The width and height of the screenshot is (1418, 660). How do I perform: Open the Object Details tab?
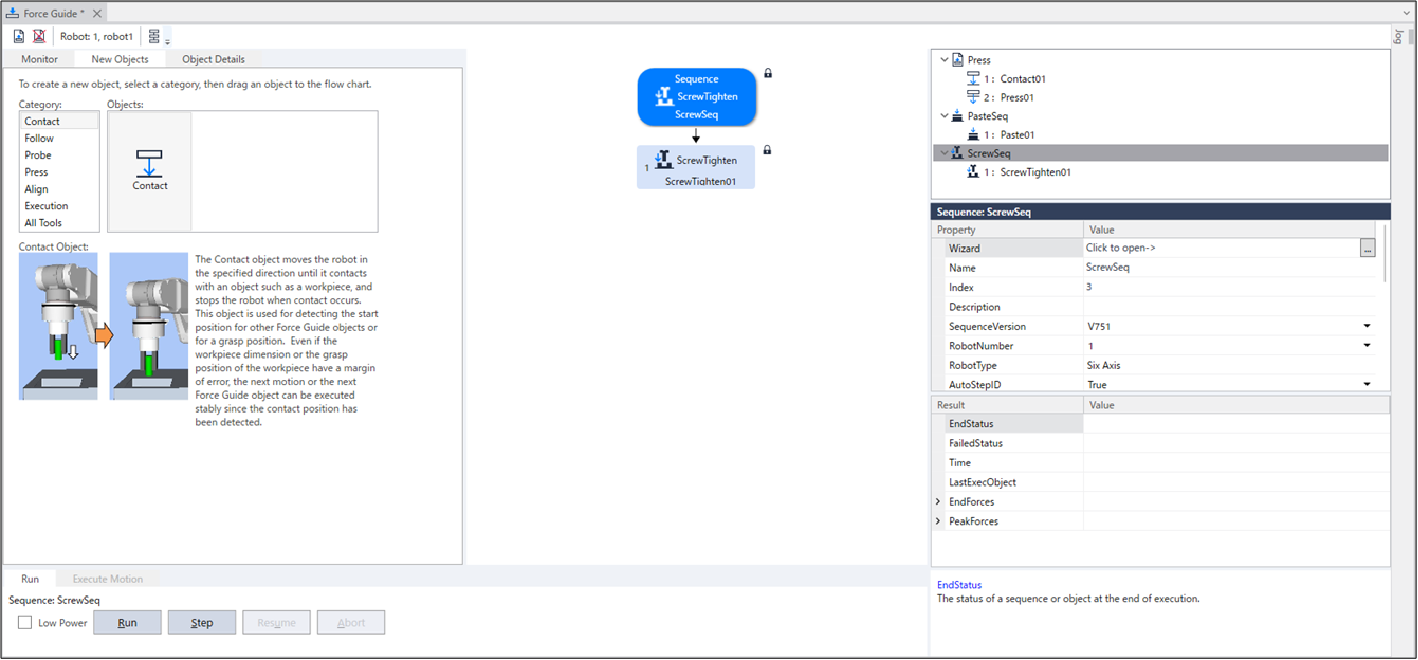[x=213, y=59]
